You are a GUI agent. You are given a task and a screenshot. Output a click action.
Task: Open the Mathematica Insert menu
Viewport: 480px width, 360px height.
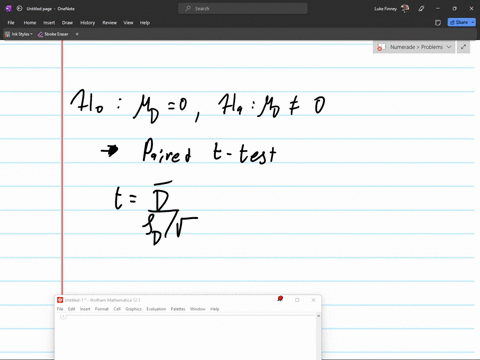pos(85,309)
